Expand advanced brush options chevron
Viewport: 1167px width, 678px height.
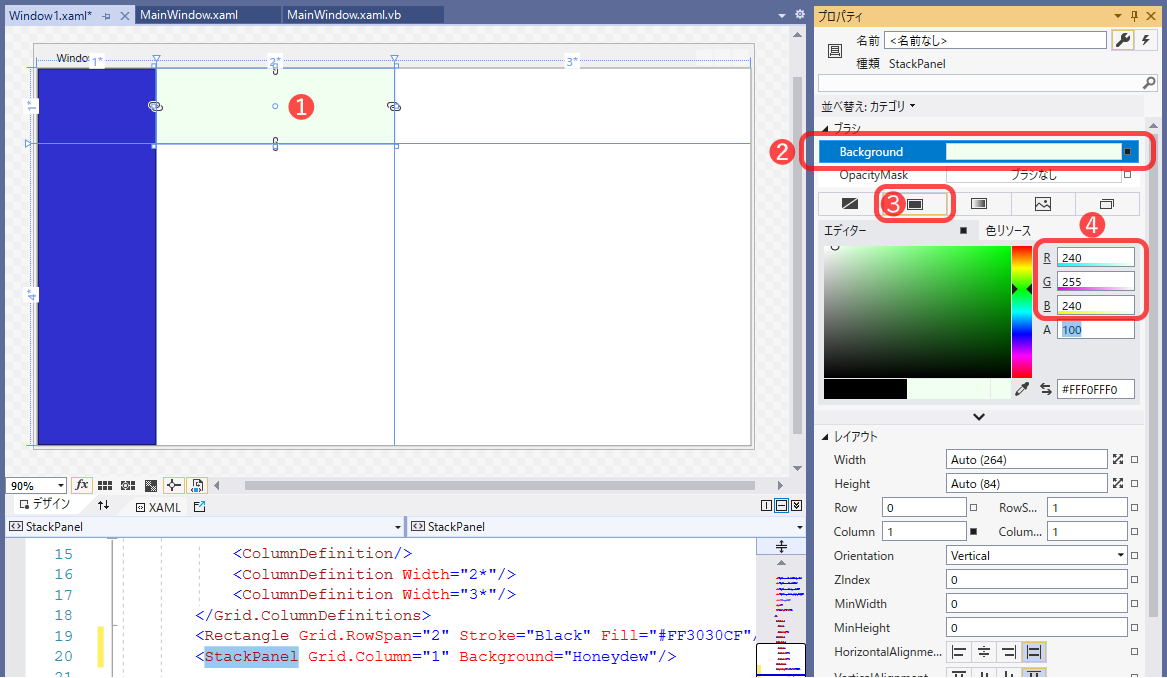[979, 417]
